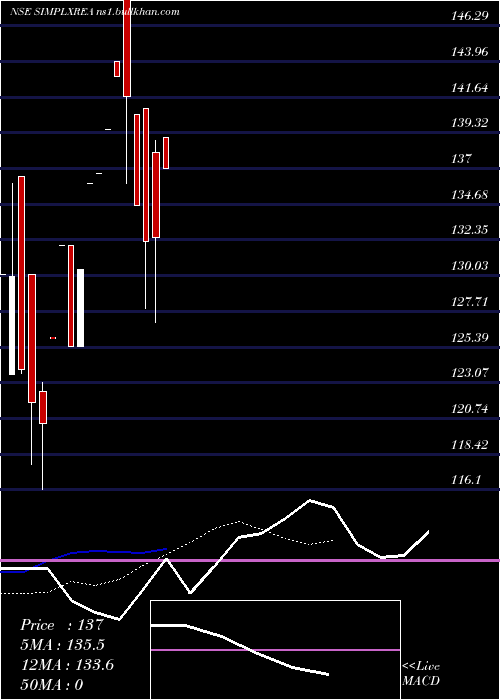The height and width of the screenshot is (700, 500).
Task: Click the last red candle near 137
Action: click(x=166, y=153)
